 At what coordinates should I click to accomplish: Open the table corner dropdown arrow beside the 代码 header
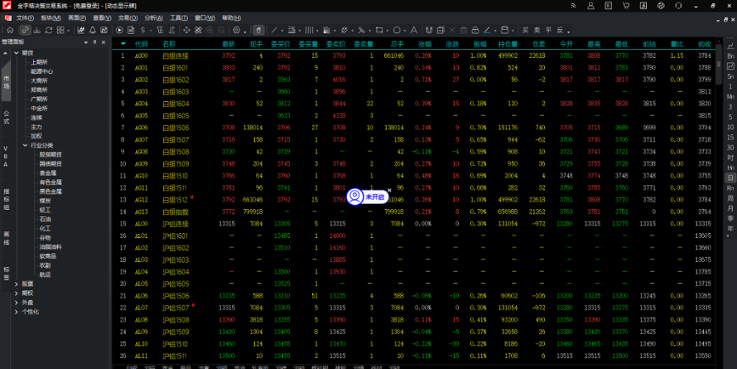coord(123,44)
